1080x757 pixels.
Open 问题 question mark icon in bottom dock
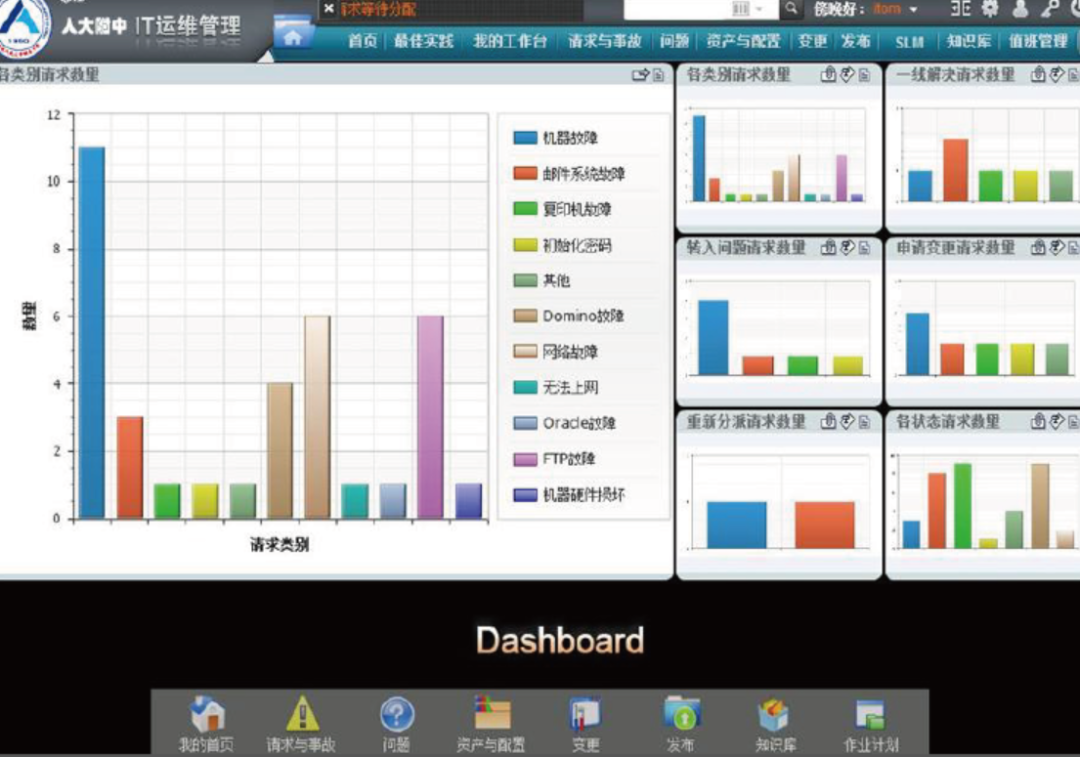point(397,715)
